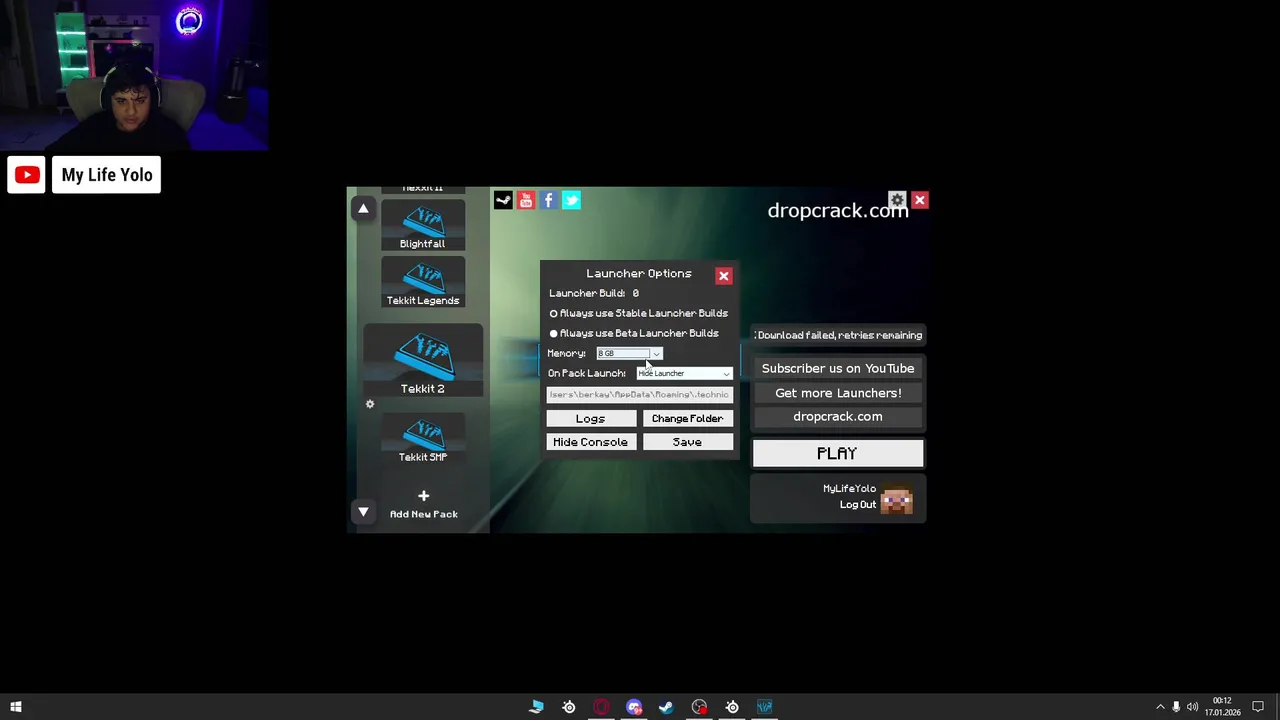
Task: Select the Tekkit 2 modpack
Action: click(x=423, y=361)
